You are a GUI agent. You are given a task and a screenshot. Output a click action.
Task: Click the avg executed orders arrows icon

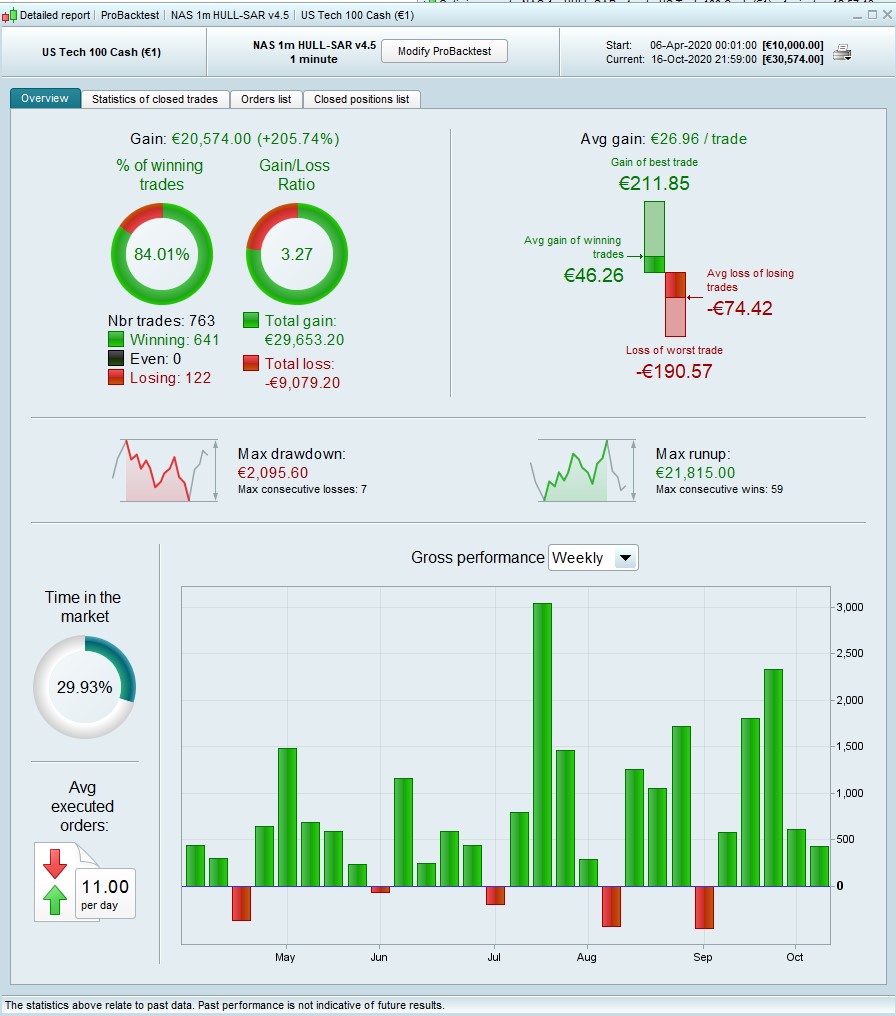(x=55, y=882)
